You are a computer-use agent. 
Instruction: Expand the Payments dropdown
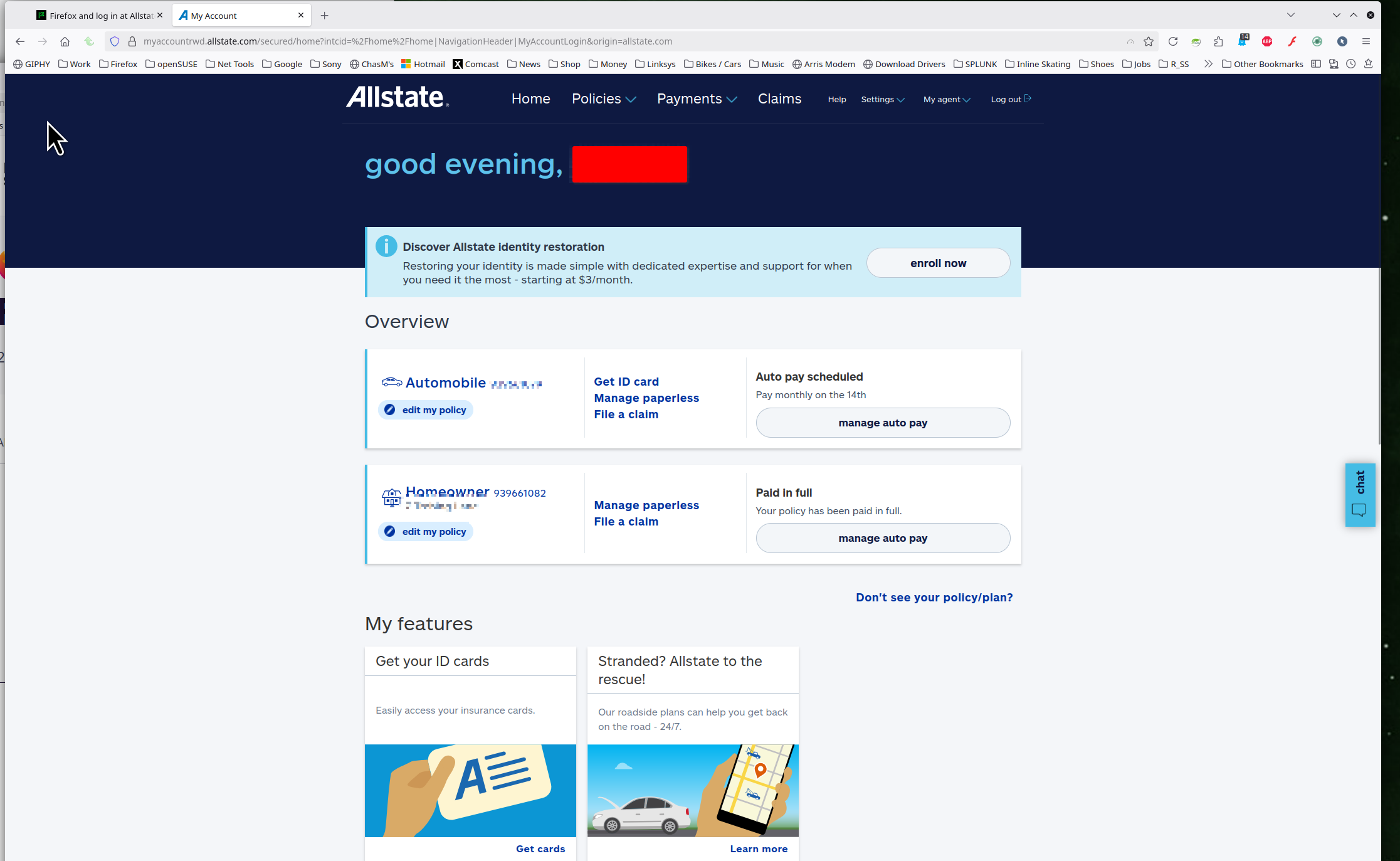coord(696,99)
